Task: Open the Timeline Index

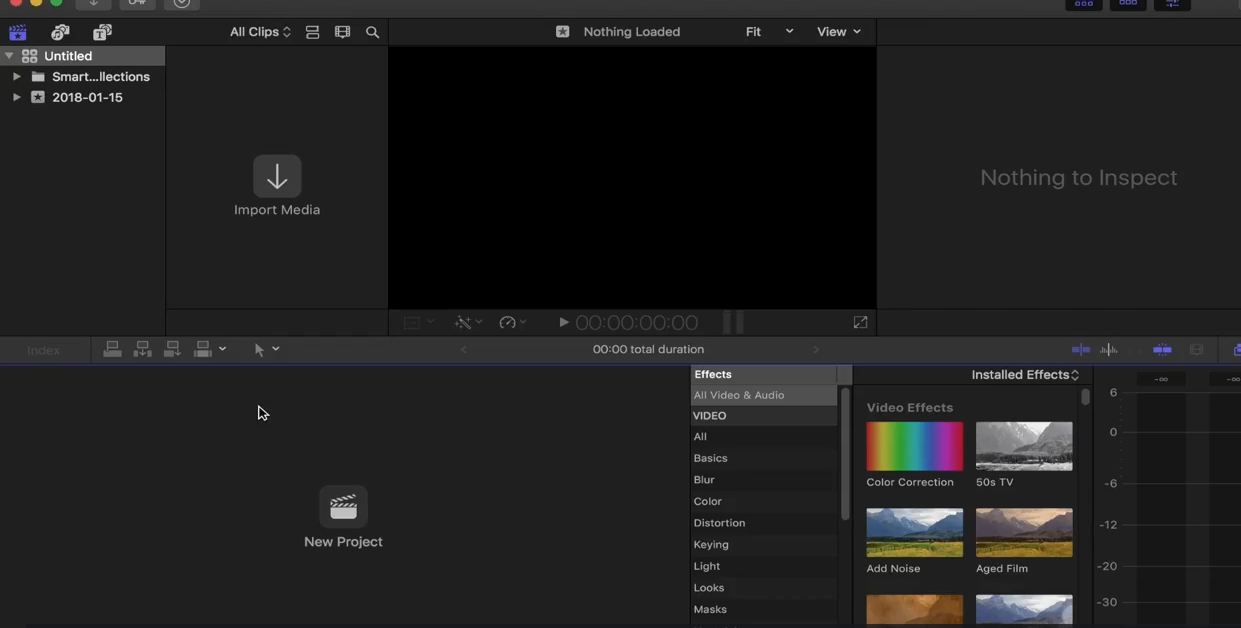Action: pyautogui.click(x=42, y=349)
